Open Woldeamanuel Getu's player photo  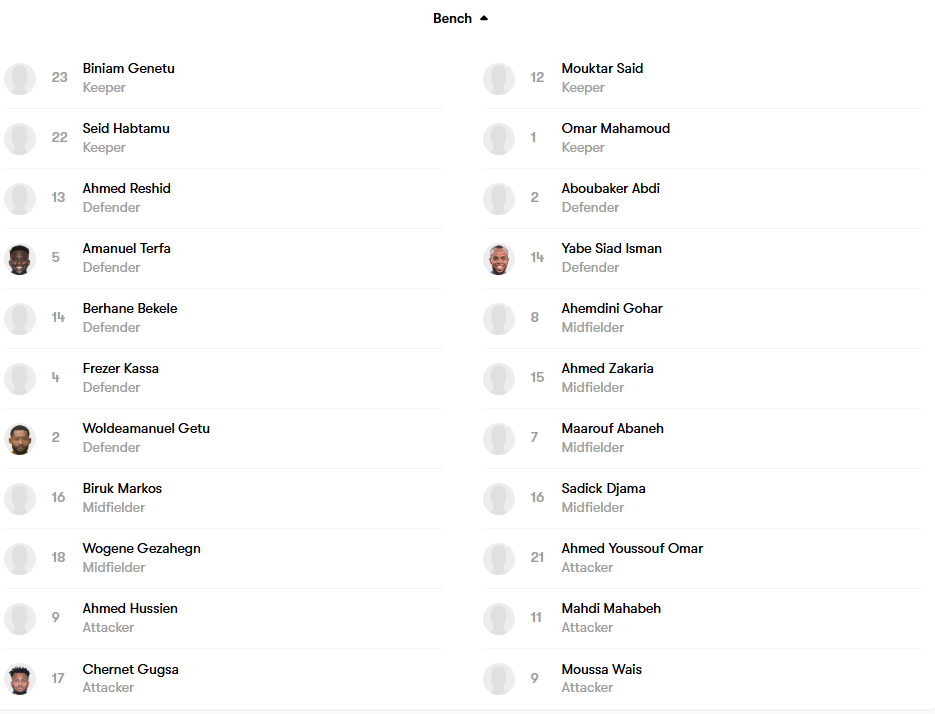point(20,440)
